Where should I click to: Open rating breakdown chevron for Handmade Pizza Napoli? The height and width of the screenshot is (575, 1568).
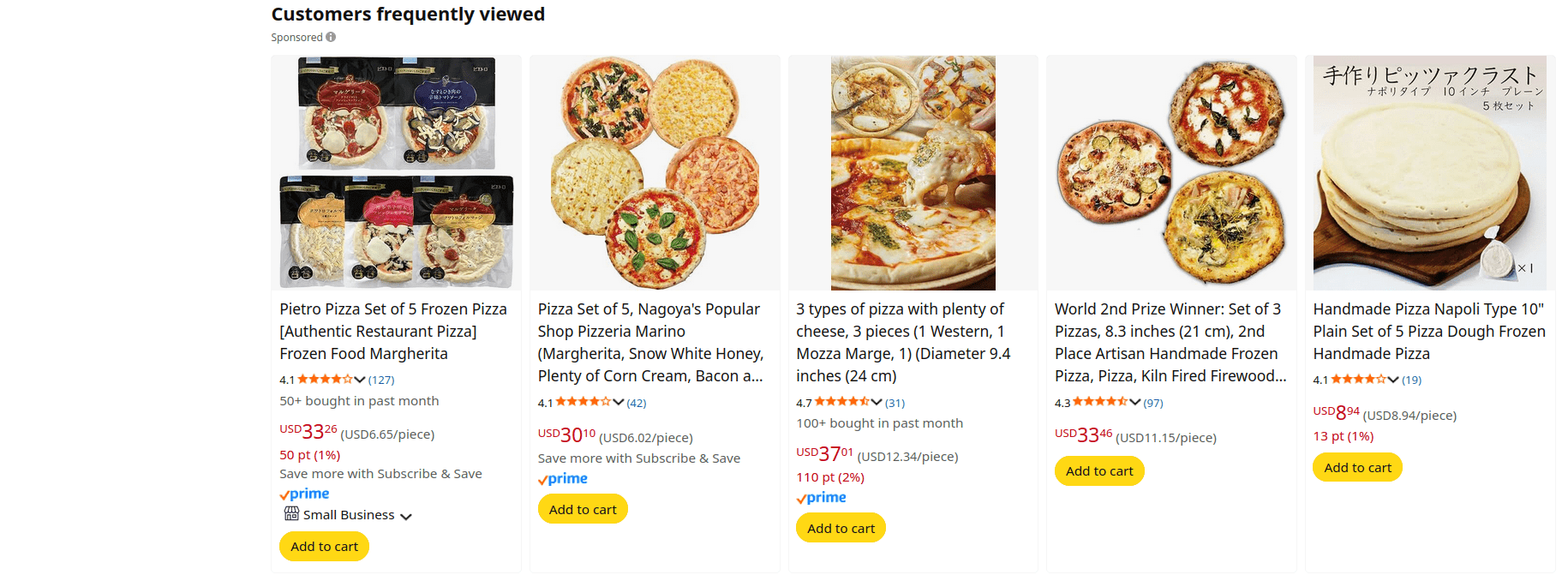click(1393, 380)
